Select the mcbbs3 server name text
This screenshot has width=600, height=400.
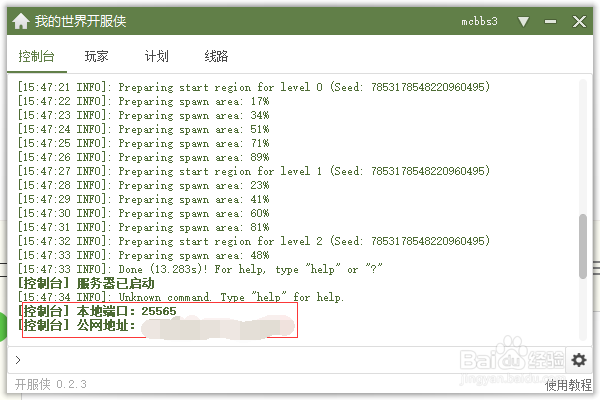(479, 21)
